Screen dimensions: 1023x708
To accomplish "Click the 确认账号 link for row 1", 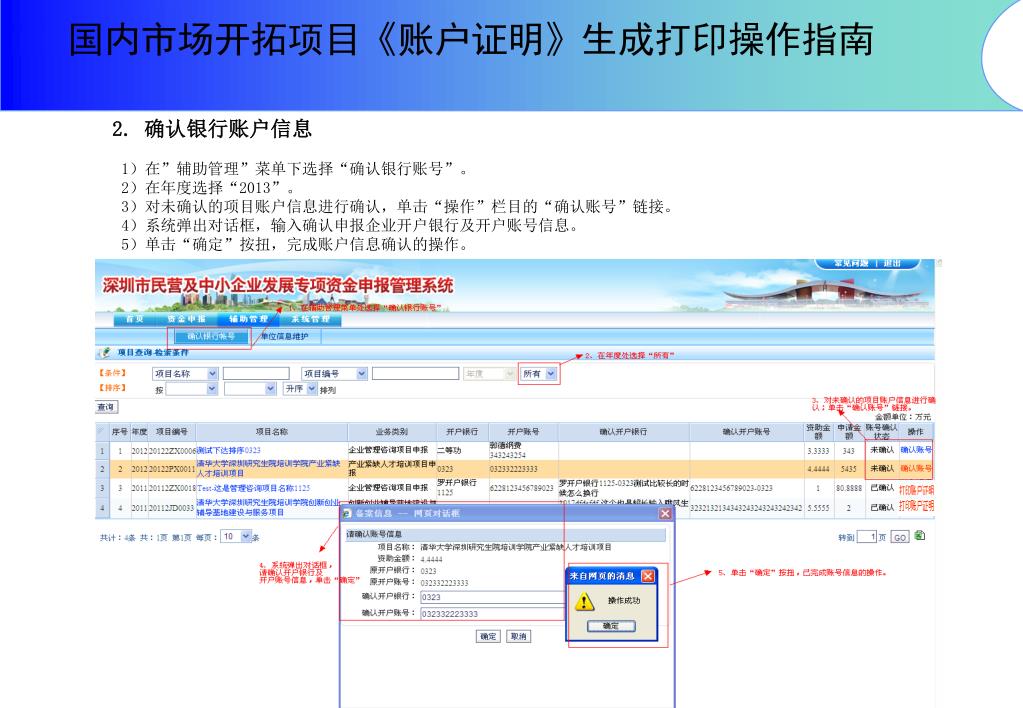I will [x=916, y=450].
